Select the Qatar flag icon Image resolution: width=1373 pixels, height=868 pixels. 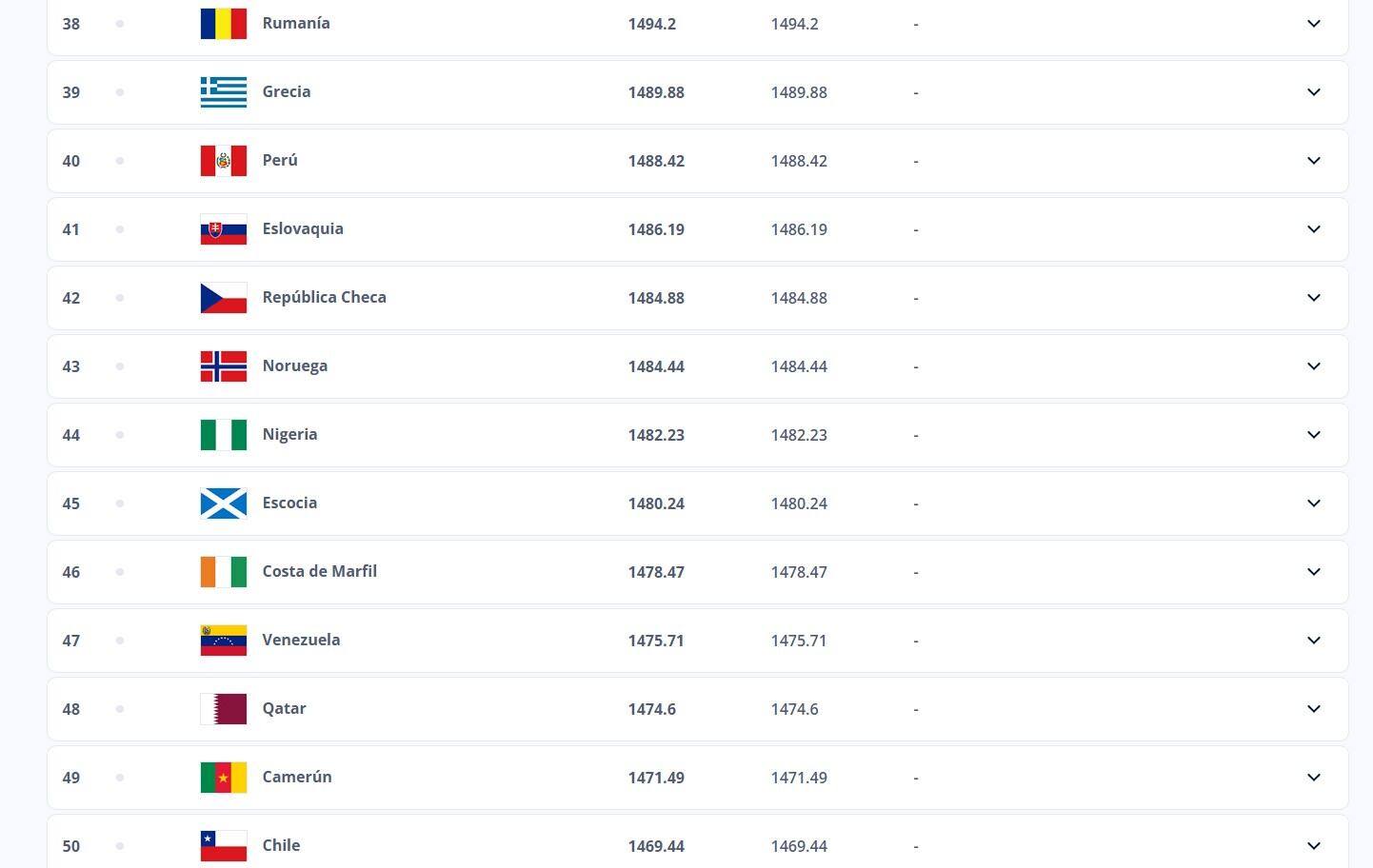point(223,708)
